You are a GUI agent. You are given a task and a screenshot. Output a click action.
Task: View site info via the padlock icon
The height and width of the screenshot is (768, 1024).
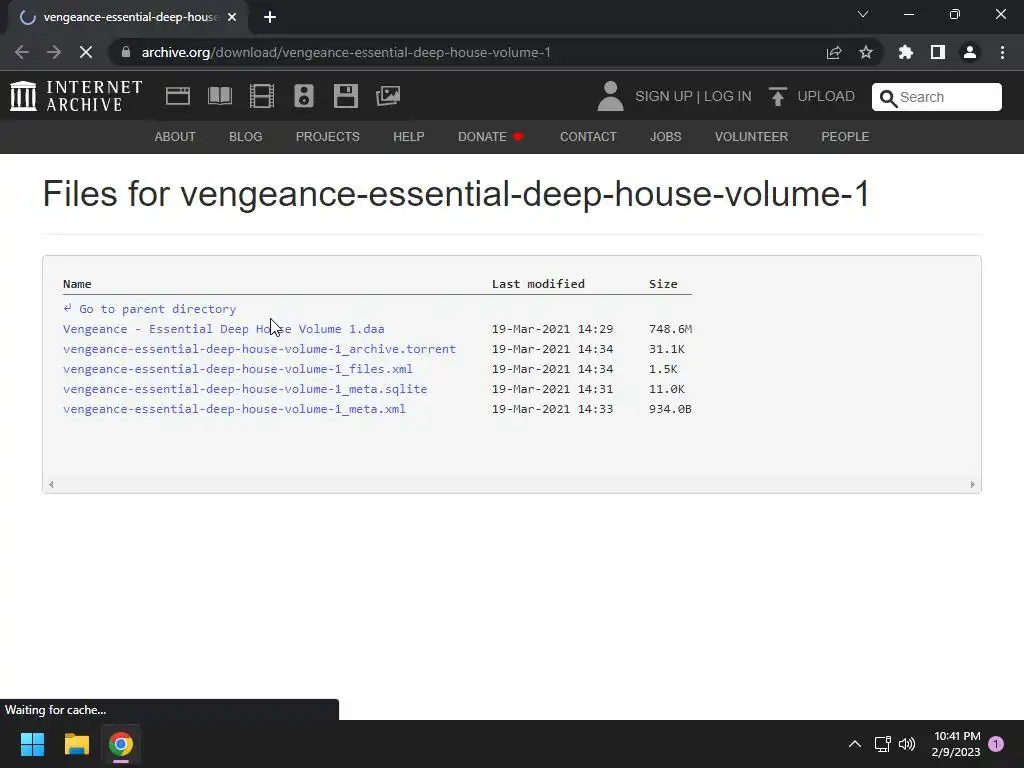pos(126,52)
